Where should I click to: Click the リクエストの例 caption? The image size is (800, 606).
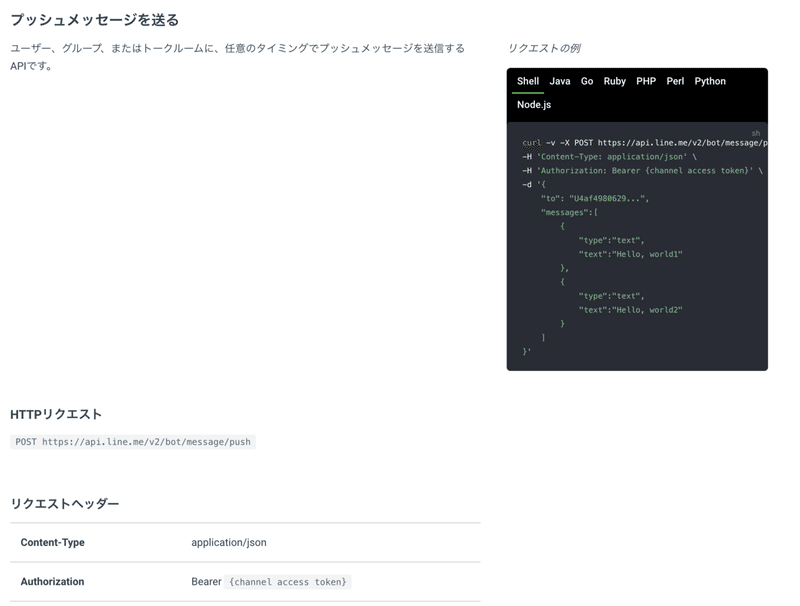pos(544,48)
